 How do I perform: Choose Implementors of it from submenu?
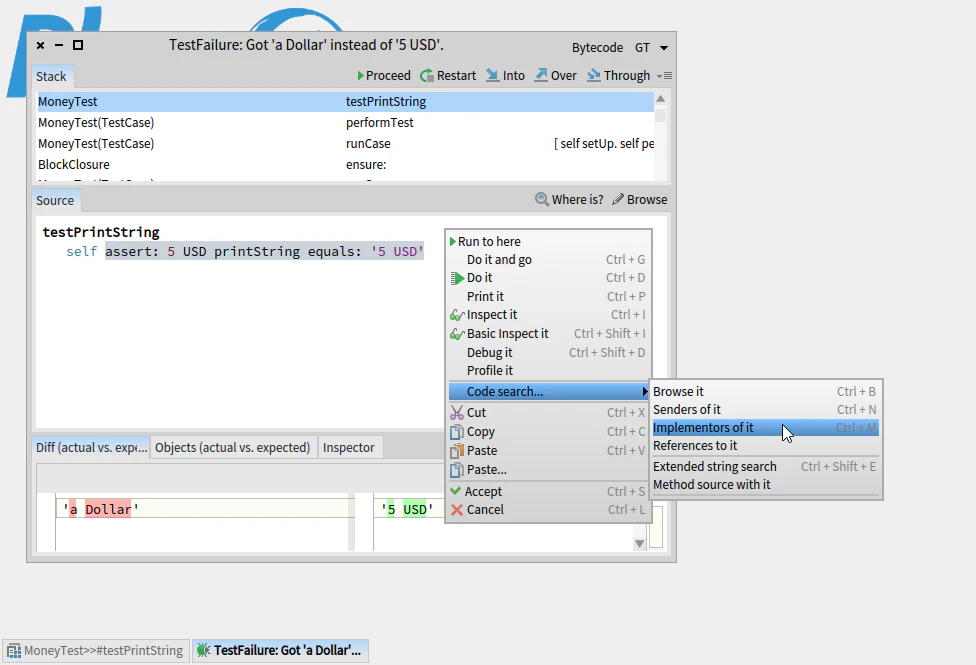click(x=766, y=428)
